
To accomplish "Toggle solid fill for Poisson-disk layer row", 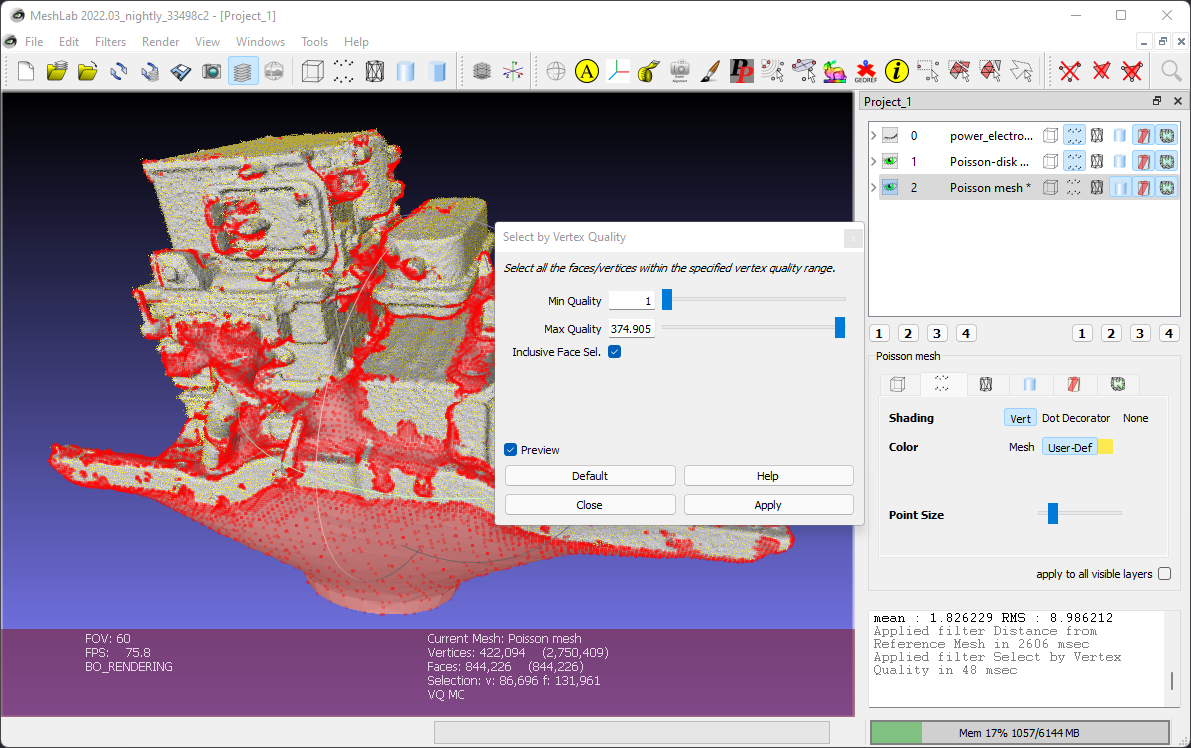I will coord(1120,162).
